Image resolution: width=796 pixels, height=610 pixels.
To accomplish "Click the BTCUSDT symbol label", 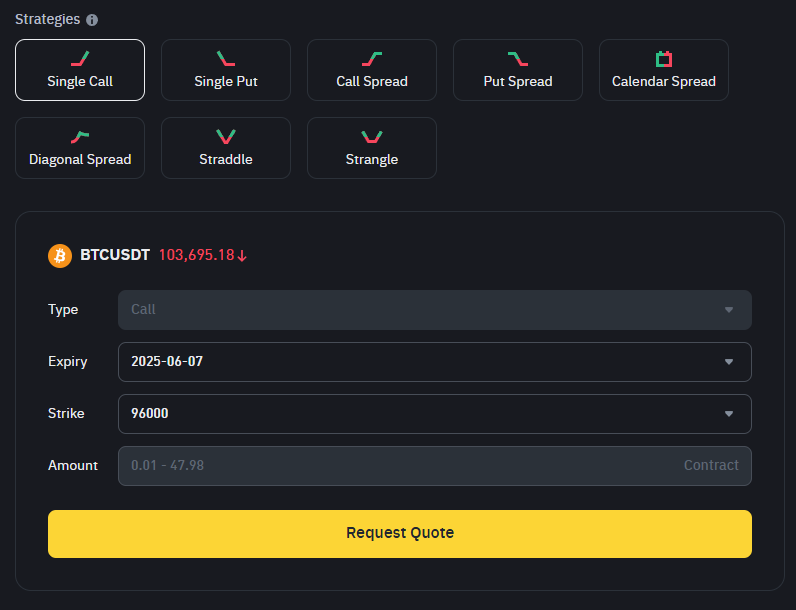I will point(115,255).
